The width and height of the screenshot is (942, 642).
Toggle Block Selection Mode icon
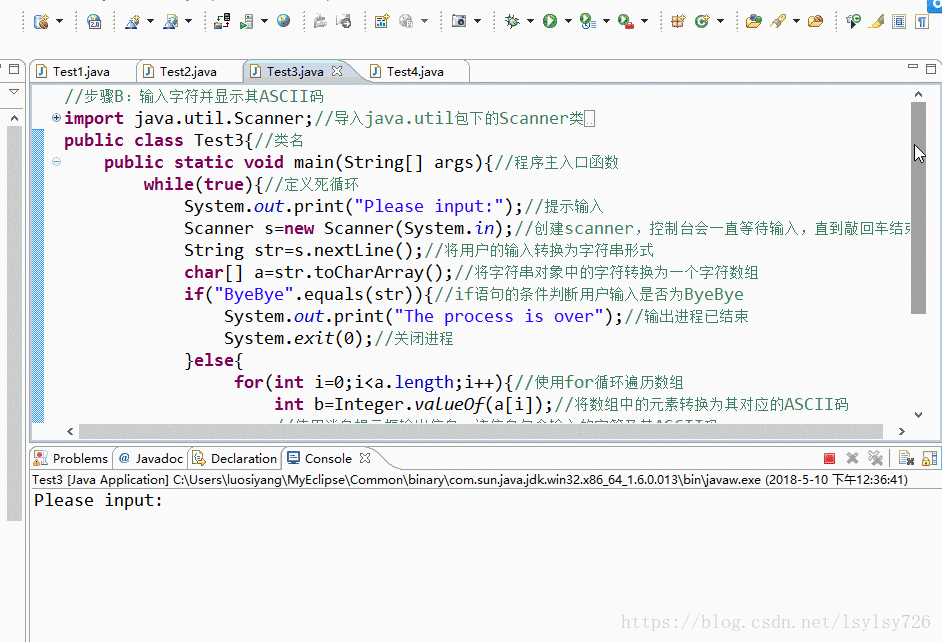click(x=899, y=22)
